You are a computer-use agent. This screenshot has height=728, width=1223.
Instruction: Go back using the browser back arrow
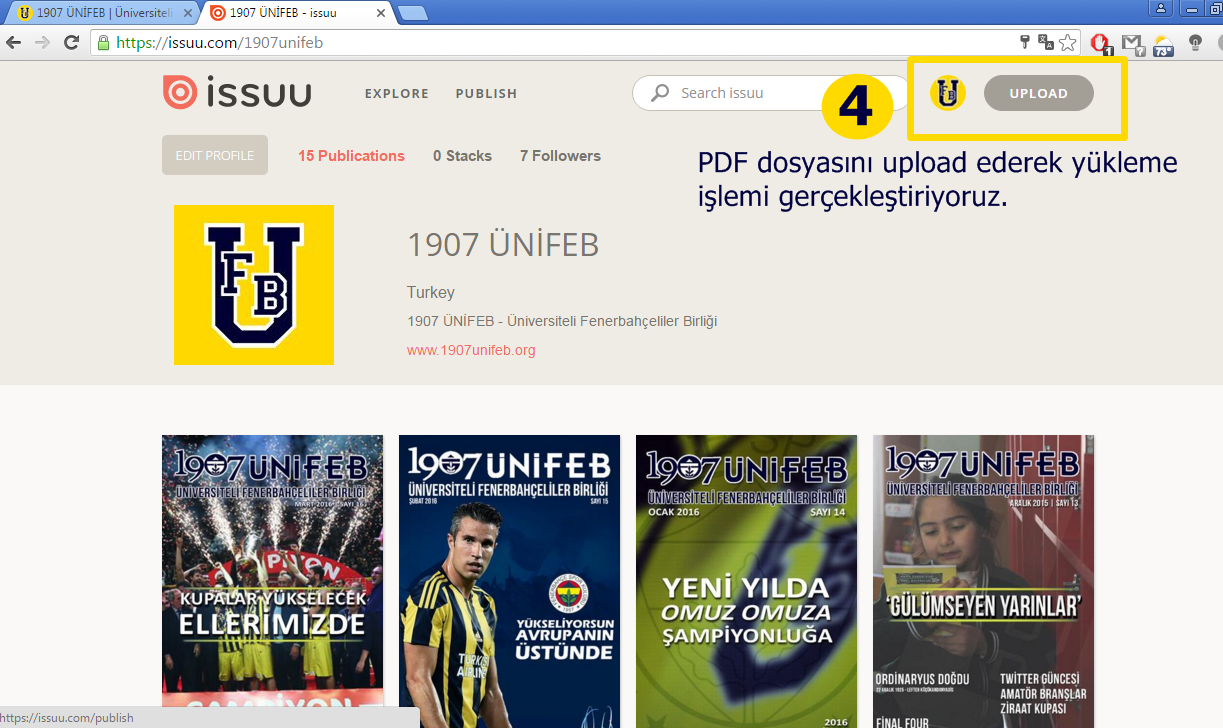14,43
